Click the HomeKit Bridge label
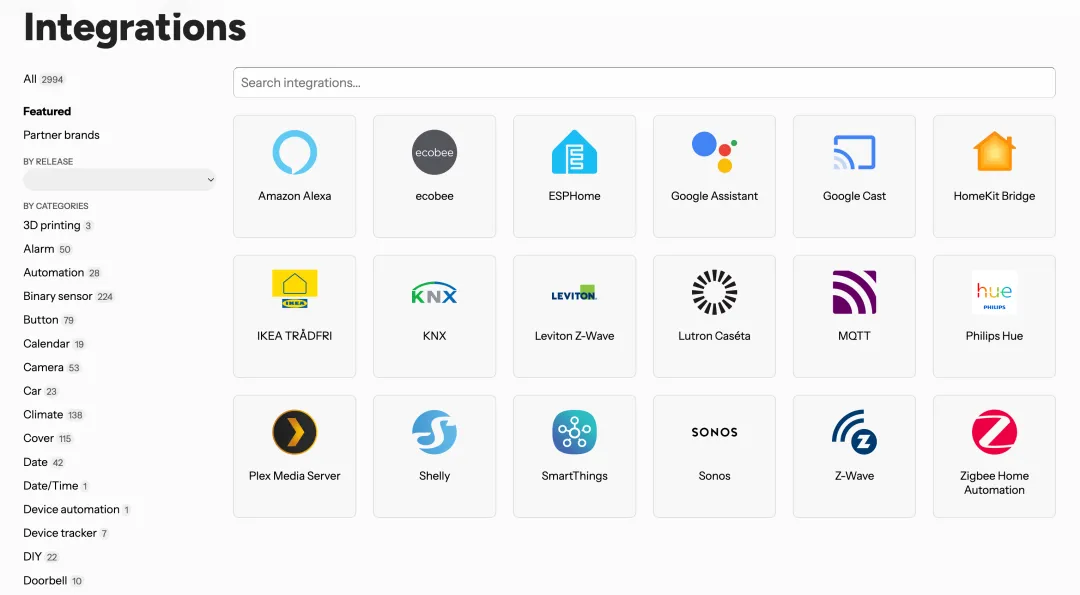Image resolution: width=1080 pixels, height=595 pixels. coord(994,196)
